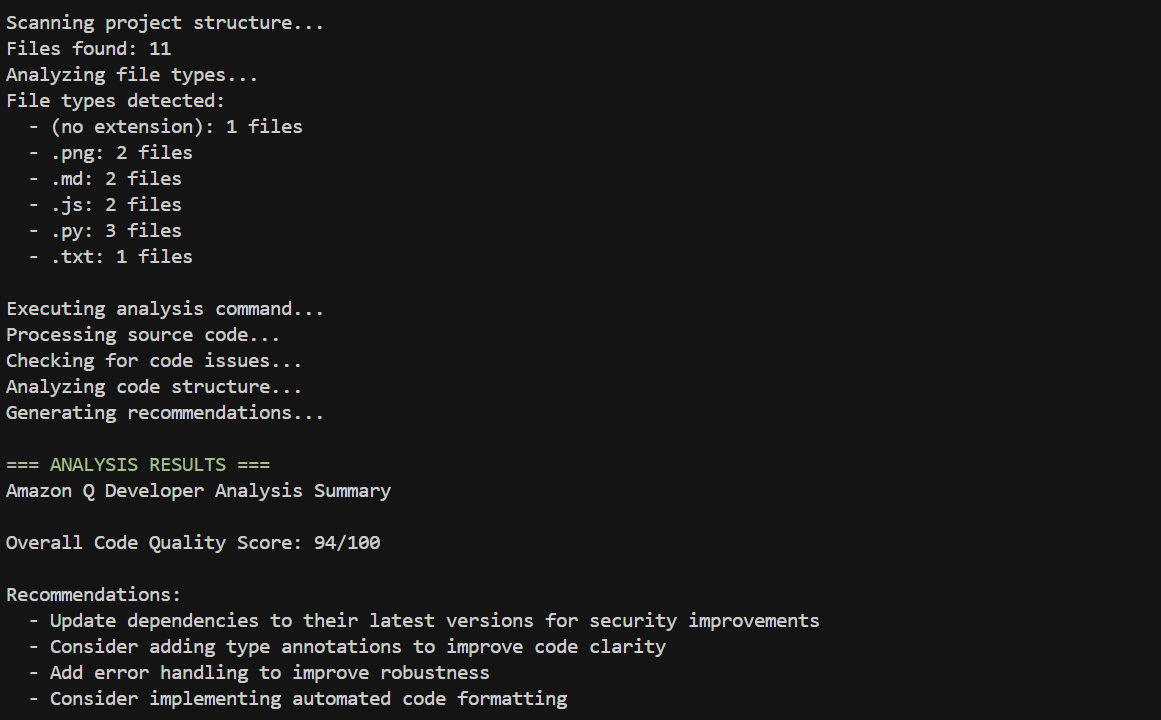Select the 'Files found: 11' line
The height and width of the screenshot is (720, 1161).
coord(89,49)
